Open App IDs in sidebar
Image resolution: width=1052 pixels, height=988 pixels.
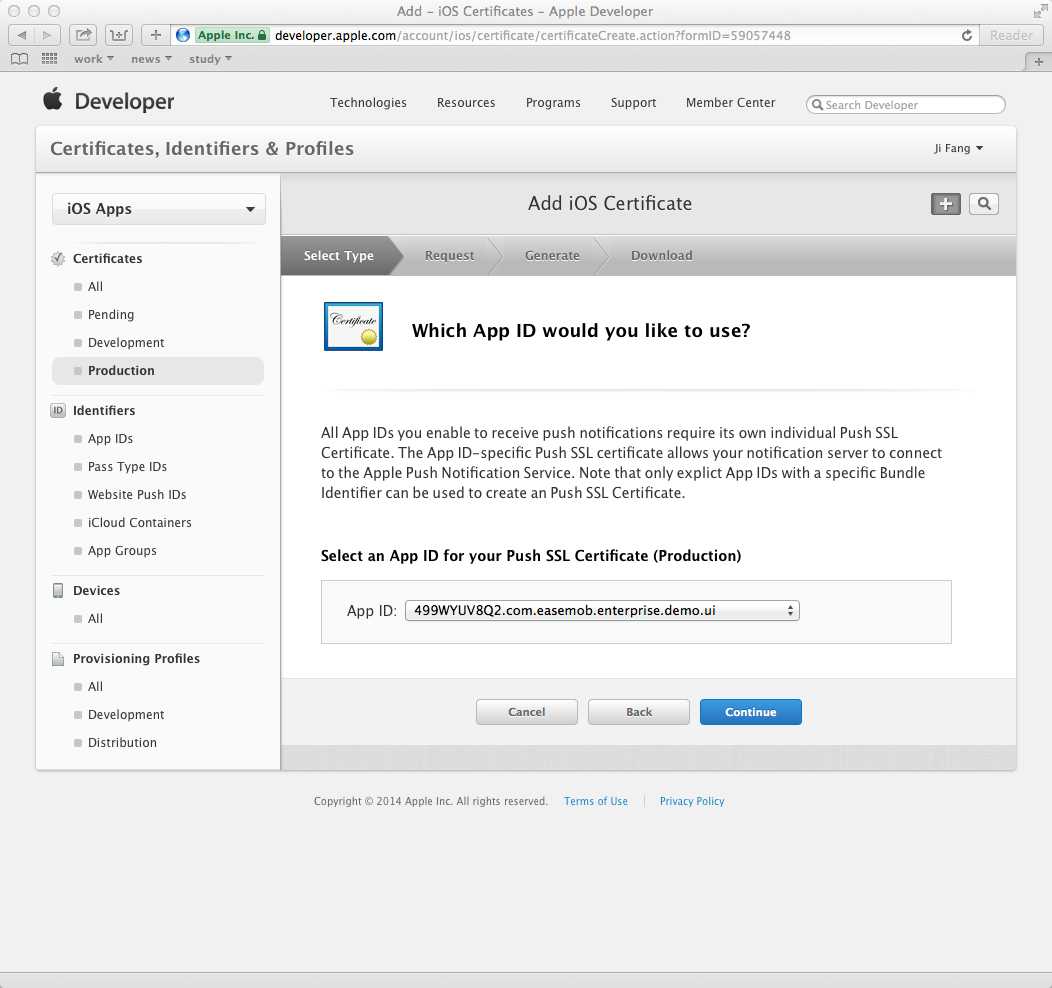110,439
